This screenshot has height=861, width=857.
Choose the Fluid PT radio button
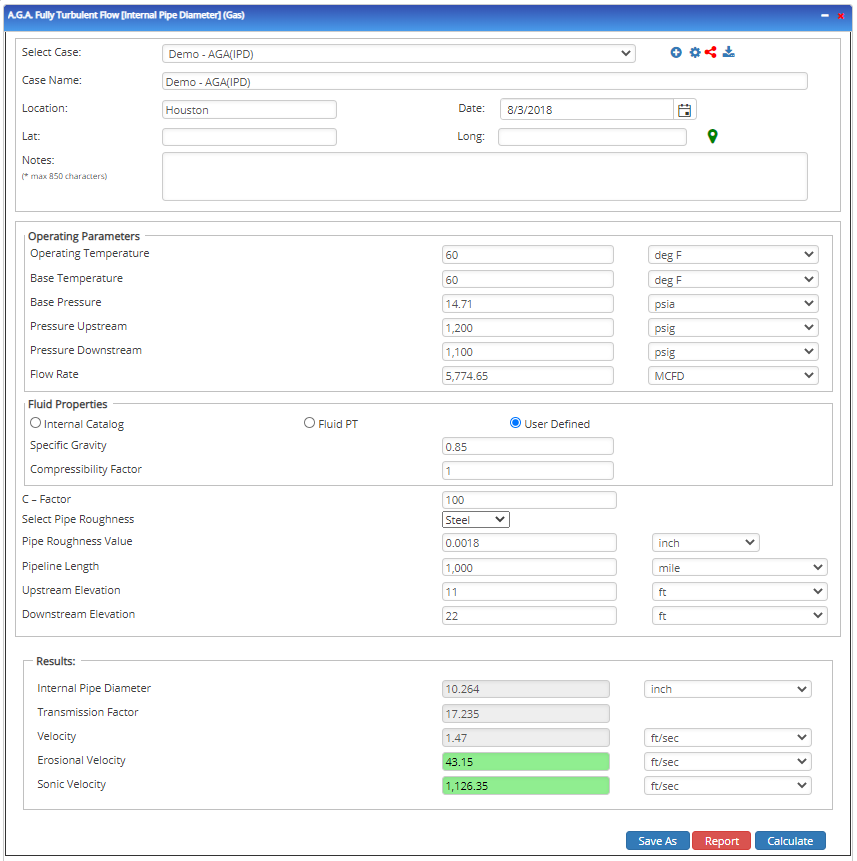tap(309, 423)
